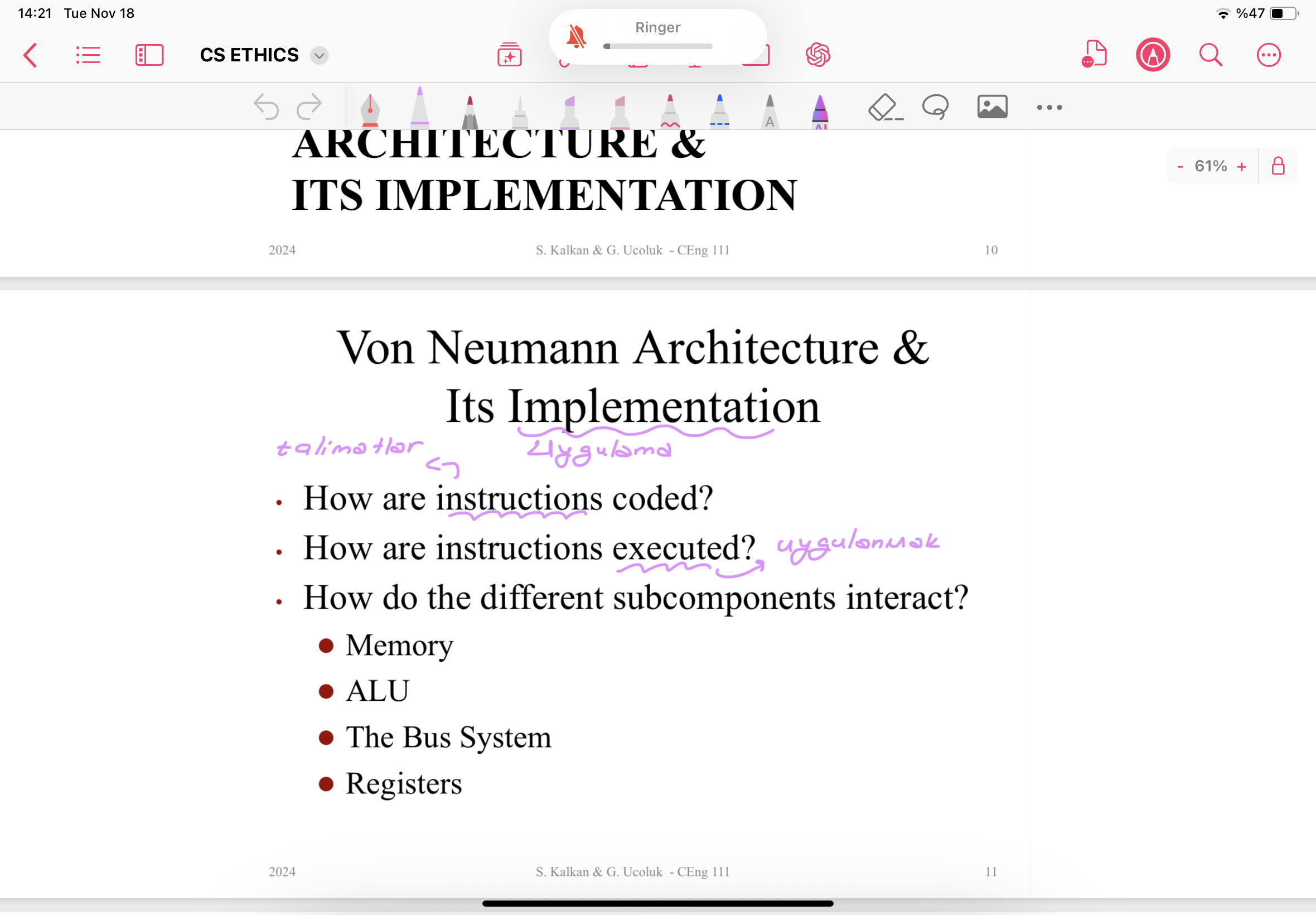This screenshot has width=1316, height=915.
Task: Expand the toolbar three-dot overflow
Action: pyautogui.click(x=1049, y=107)
